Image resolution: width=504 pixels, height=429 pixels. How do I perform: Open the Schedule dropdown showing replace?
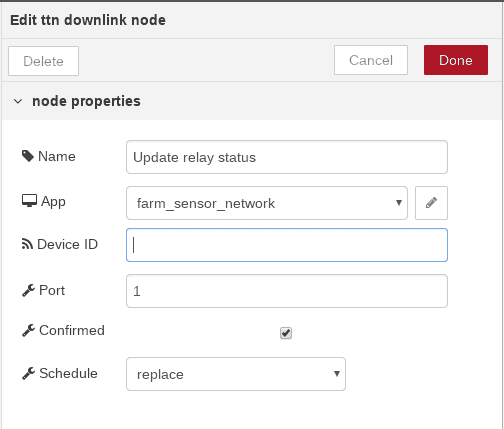(x=236, y=374)
